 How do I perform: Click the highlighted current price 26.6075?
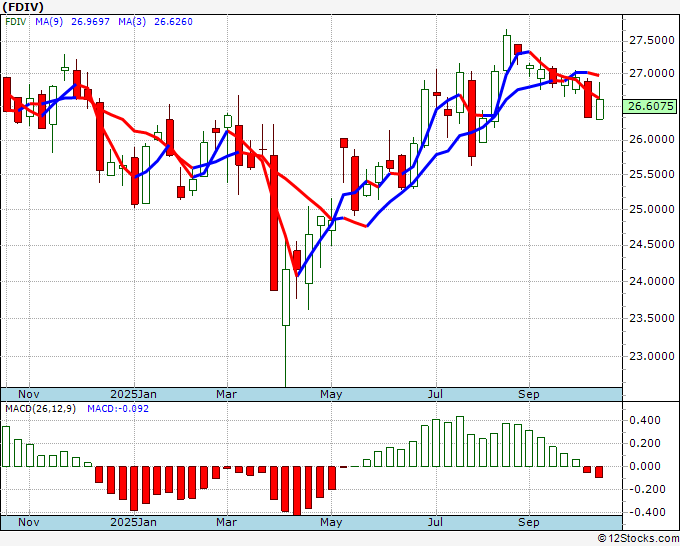click(x=650, y=106)
